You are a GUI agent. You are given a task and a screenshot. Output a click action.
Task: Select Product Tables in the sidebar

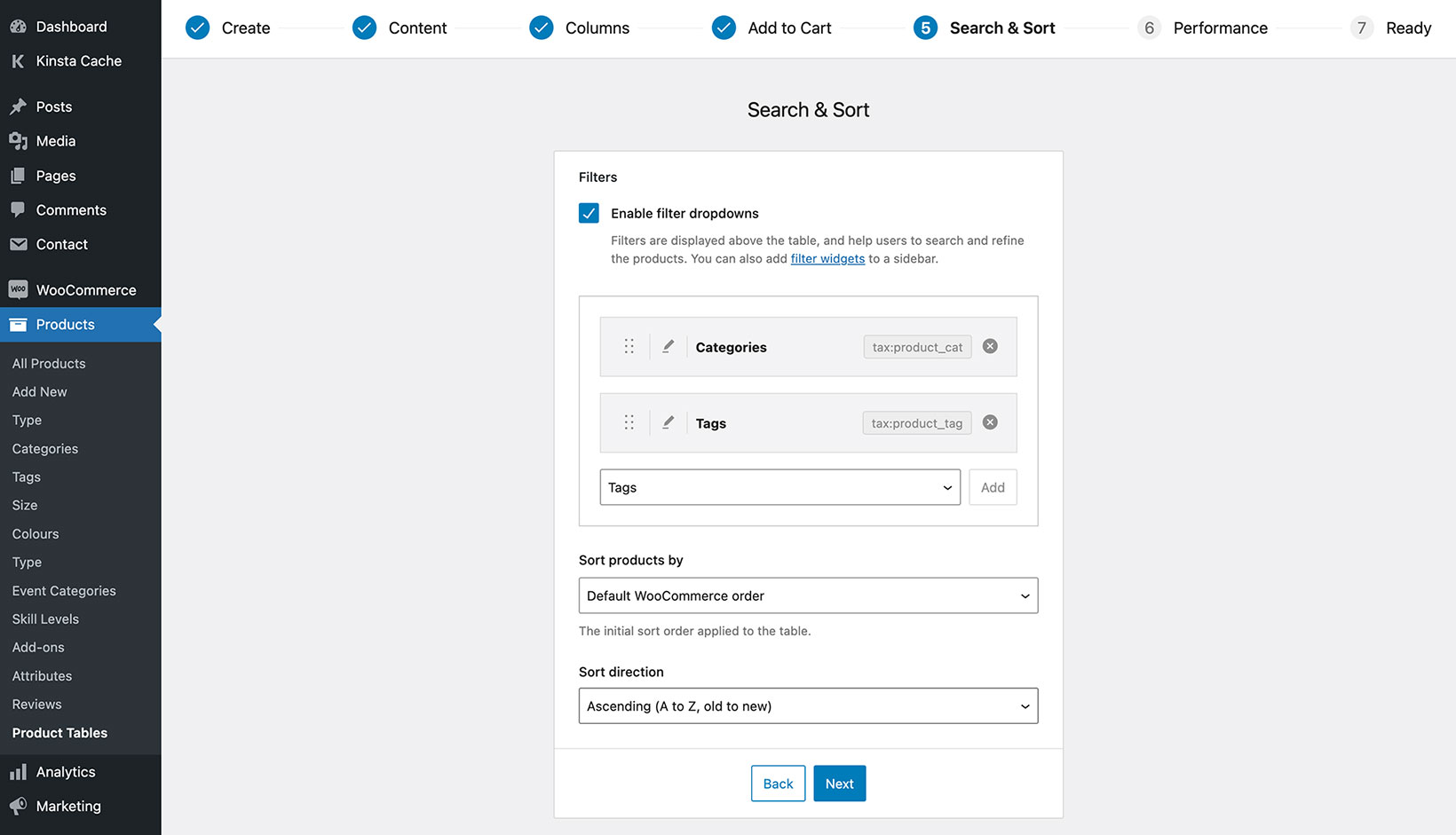(x=59, y=733)
